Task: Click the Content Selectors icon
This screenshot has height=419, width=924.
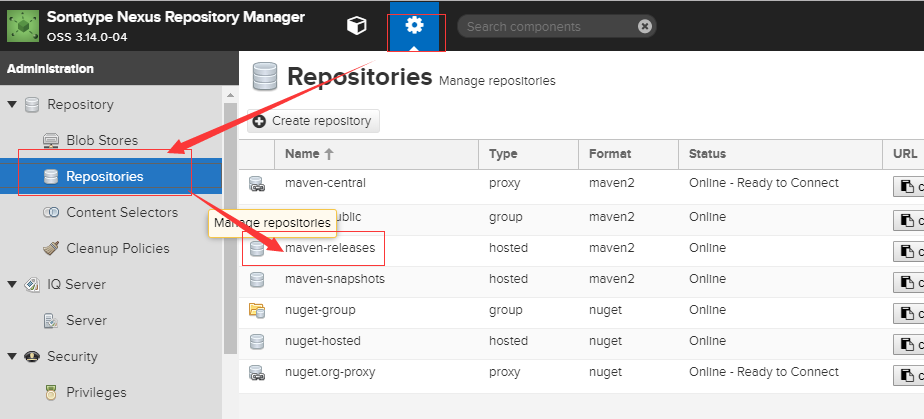Action: [x=51, y=212]
